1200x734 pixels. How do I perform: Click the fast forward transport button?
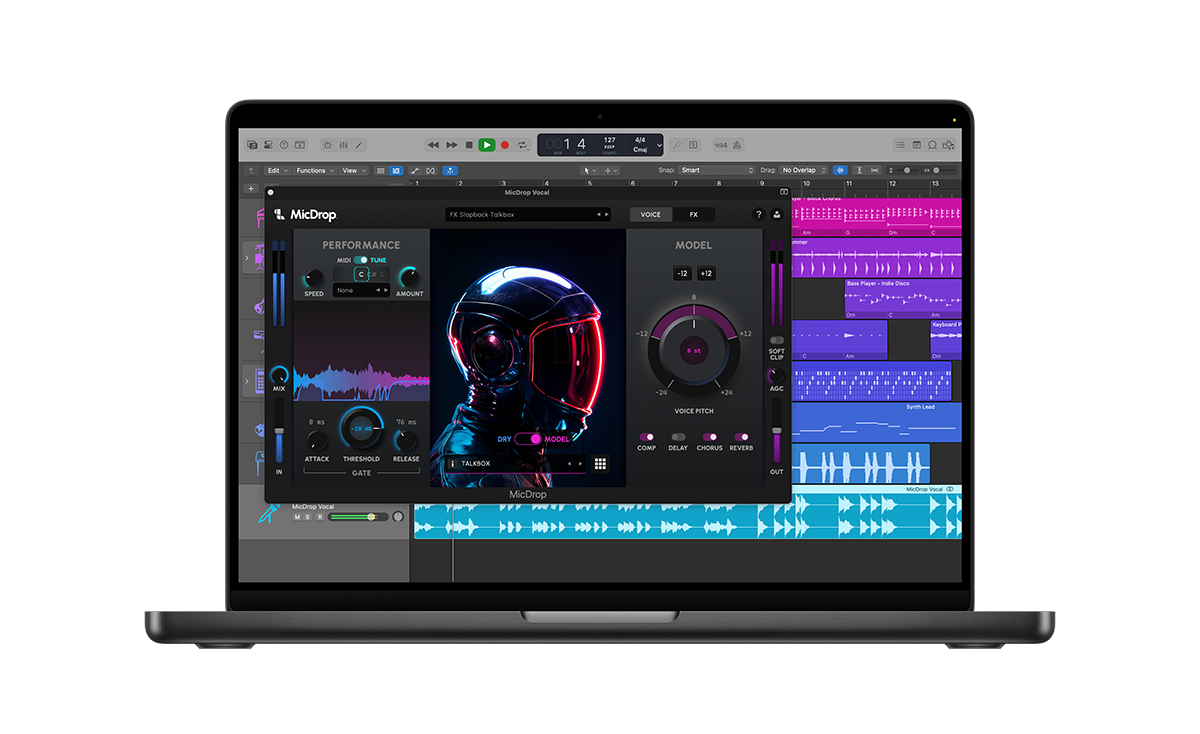click(452, 145)
